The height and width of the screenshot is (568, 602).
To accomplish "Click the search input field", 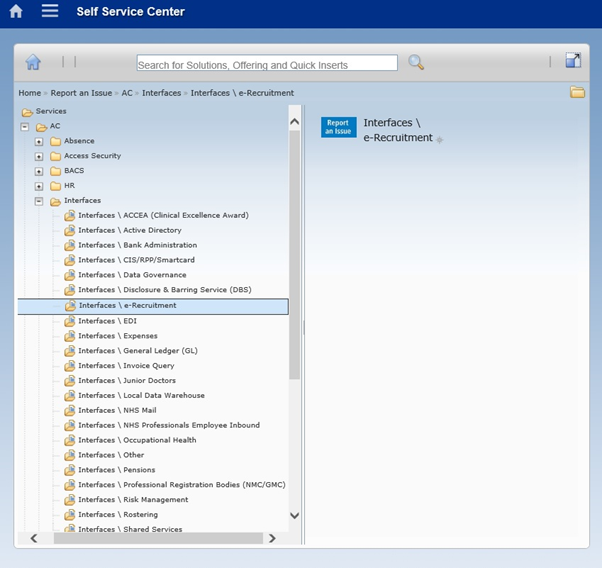I will point(267,63).
